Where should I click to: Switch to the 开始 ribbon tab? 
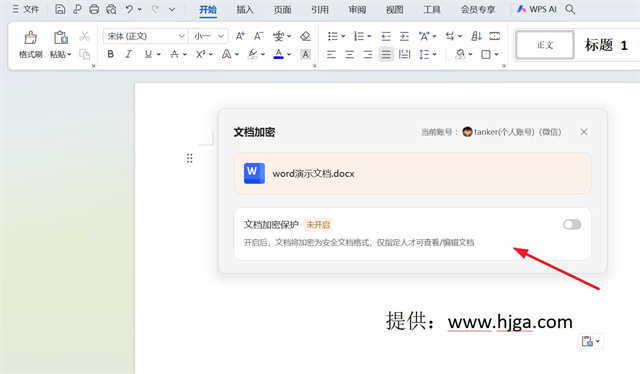click(208, 9)
